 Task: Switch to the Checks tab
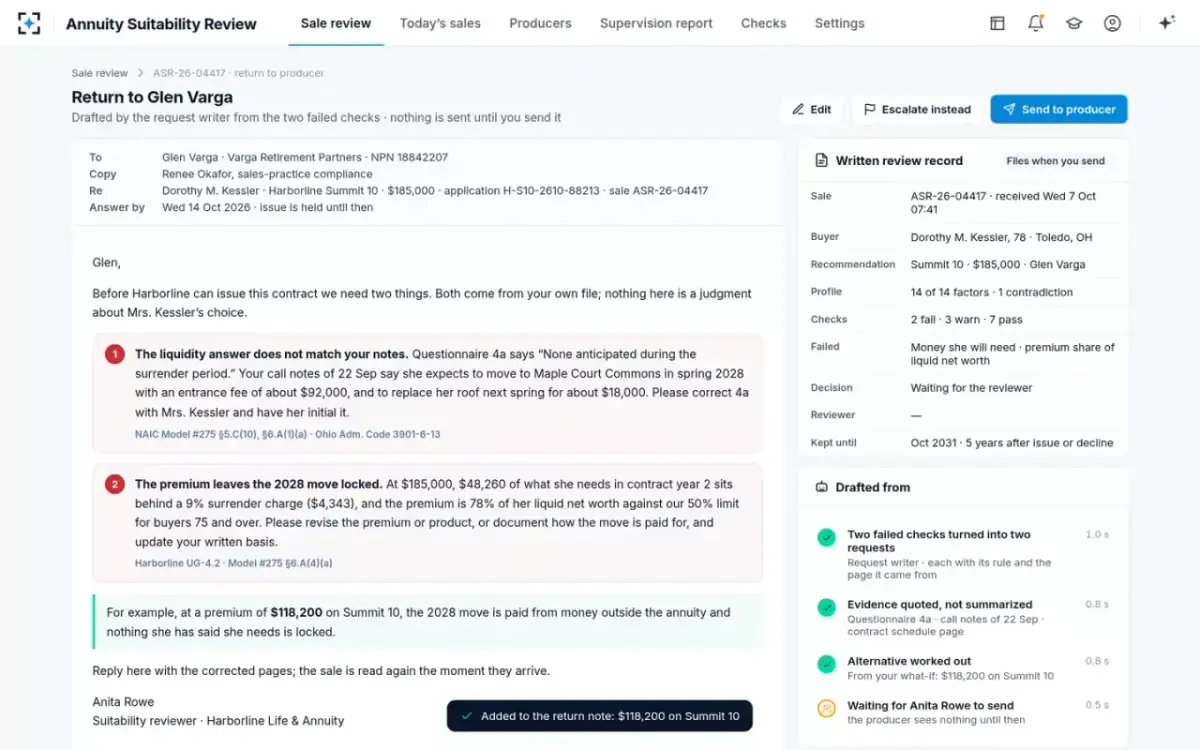(764, 23)
